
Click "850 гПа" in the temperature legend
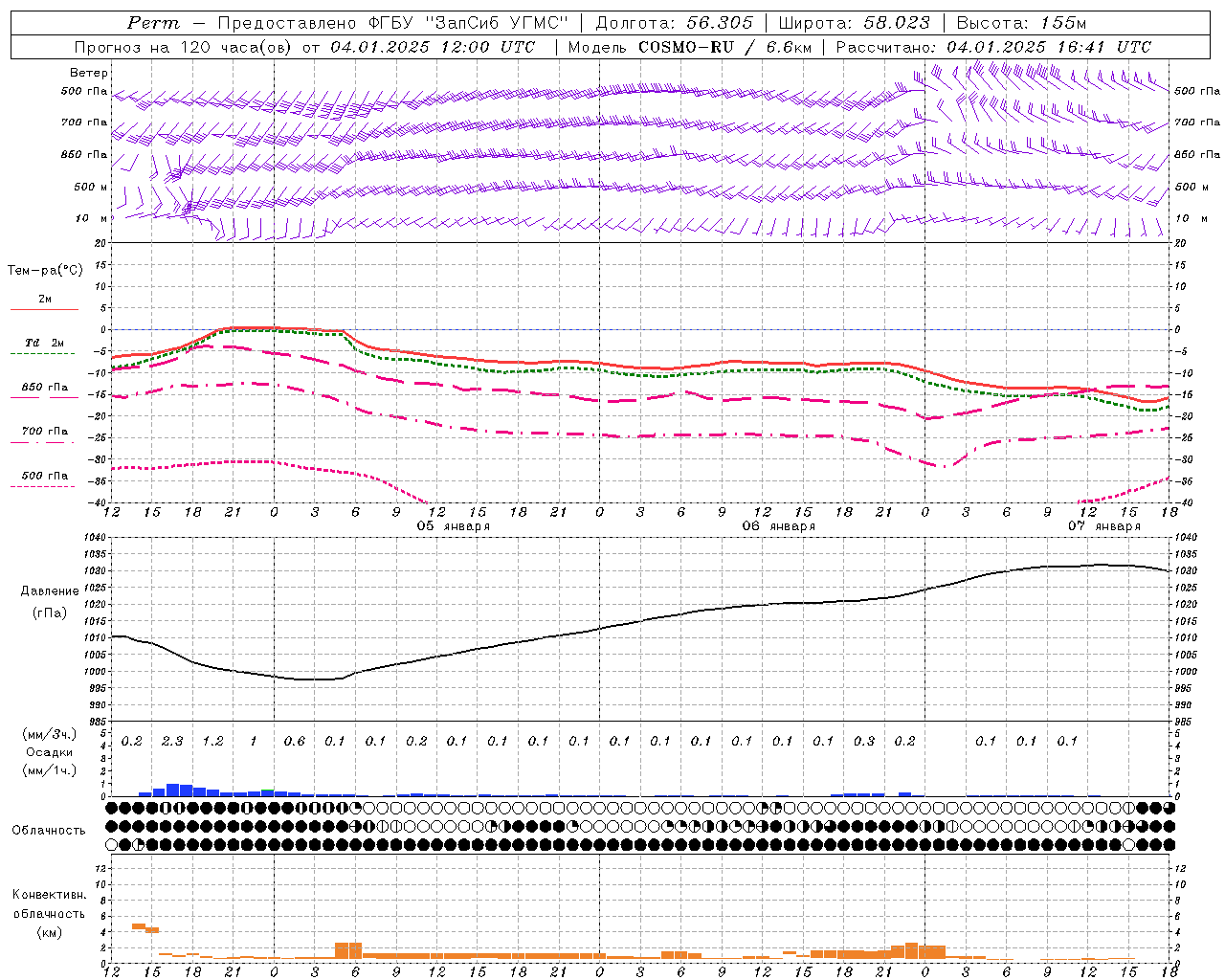tap(45, 387)
